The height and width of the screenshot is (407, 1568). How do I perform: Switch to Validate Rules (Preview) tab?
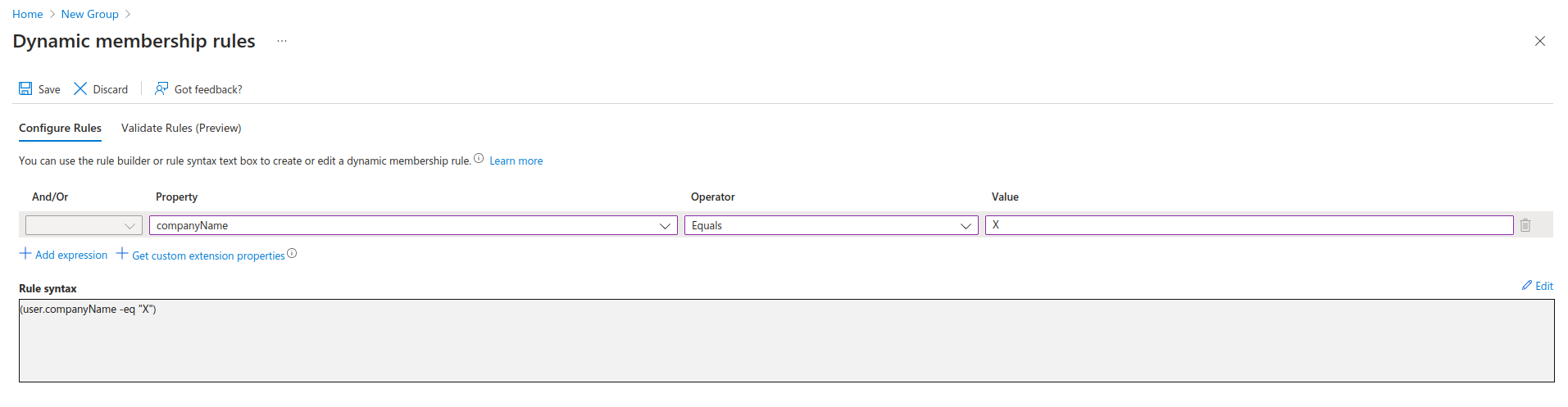point(181,128)
